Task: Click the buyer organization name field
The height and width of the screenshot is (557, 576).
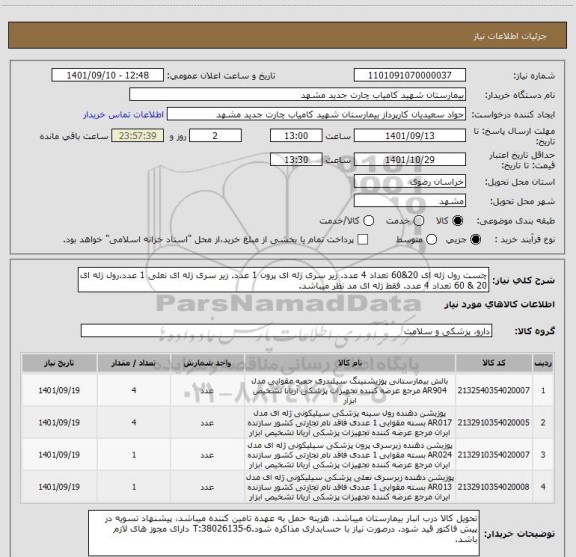Action: [298, 95]
